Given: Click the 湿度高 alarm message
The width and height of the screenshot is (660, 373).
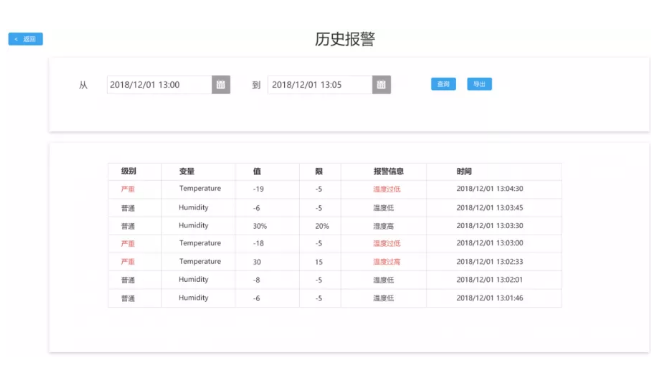Looking at the screenshot, I should [383, 226].
